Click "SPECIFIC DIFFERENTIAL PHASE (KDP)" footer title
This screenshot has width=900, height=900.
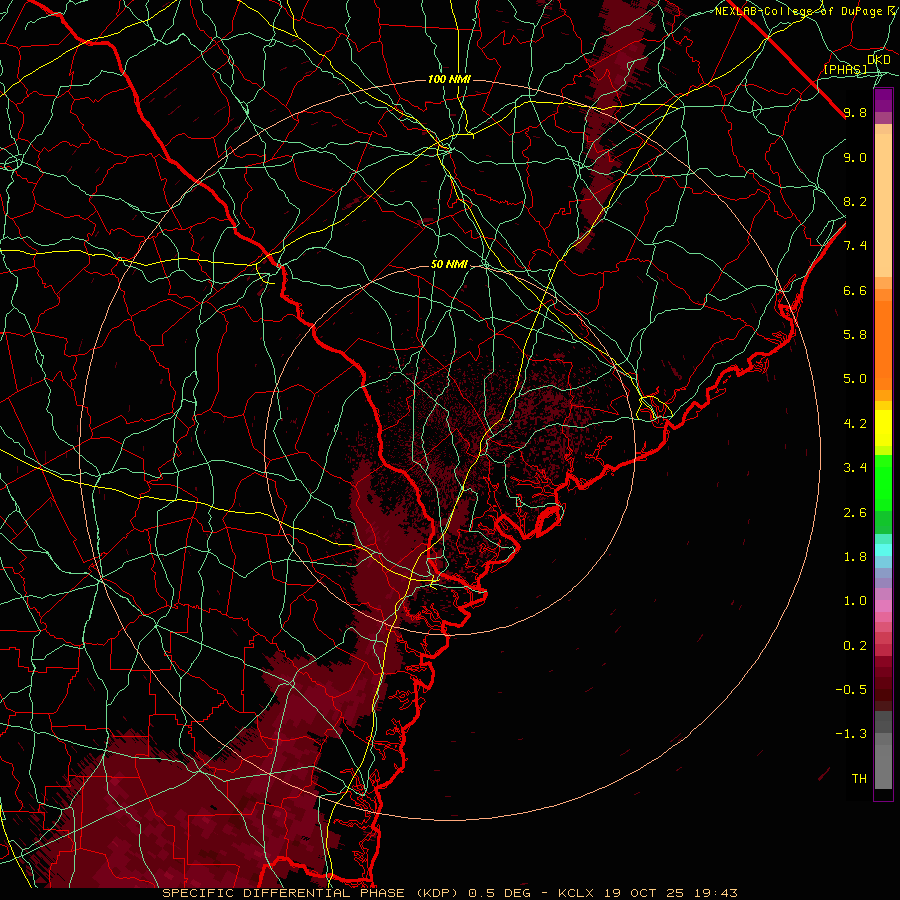(x=310, y=893)
